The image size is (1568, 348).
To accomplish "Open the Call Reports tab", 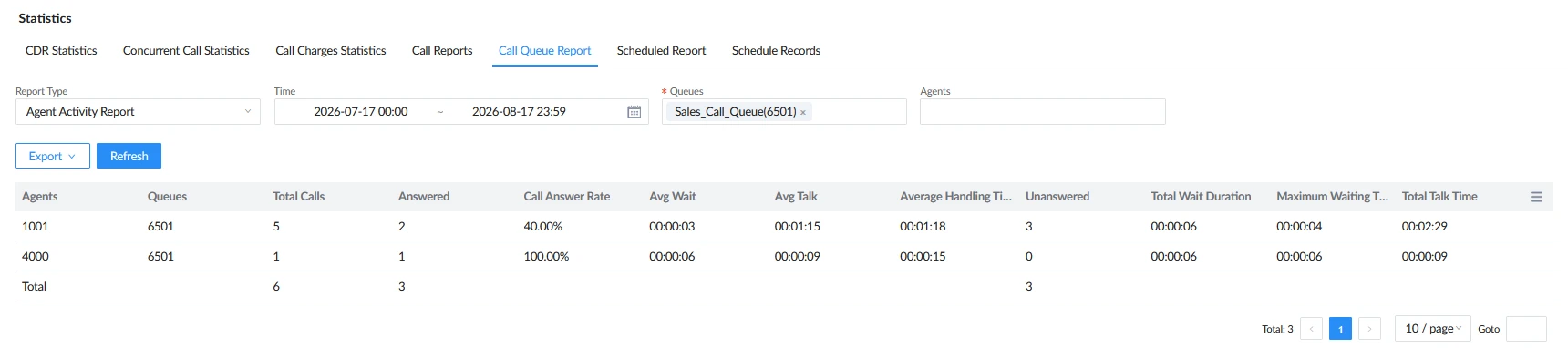I will click(442, 51).
